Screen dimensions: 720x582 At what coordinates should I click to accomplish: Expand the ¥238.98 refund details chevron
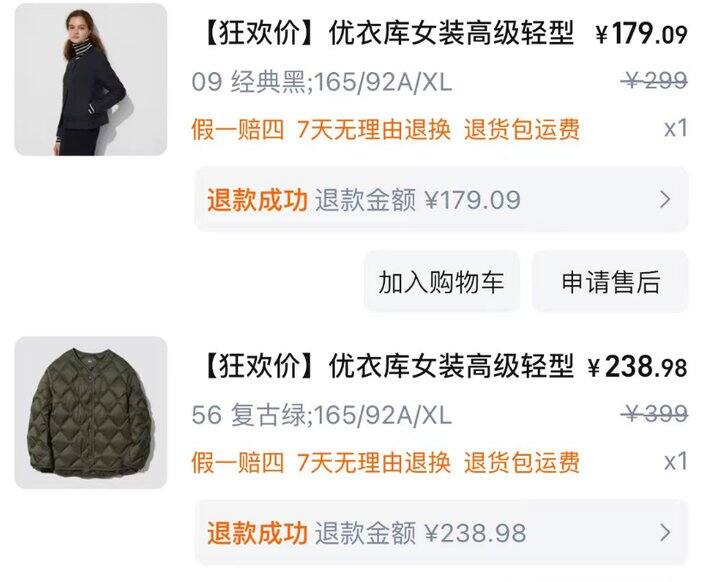pyautogui.click(x=665, y=532)
